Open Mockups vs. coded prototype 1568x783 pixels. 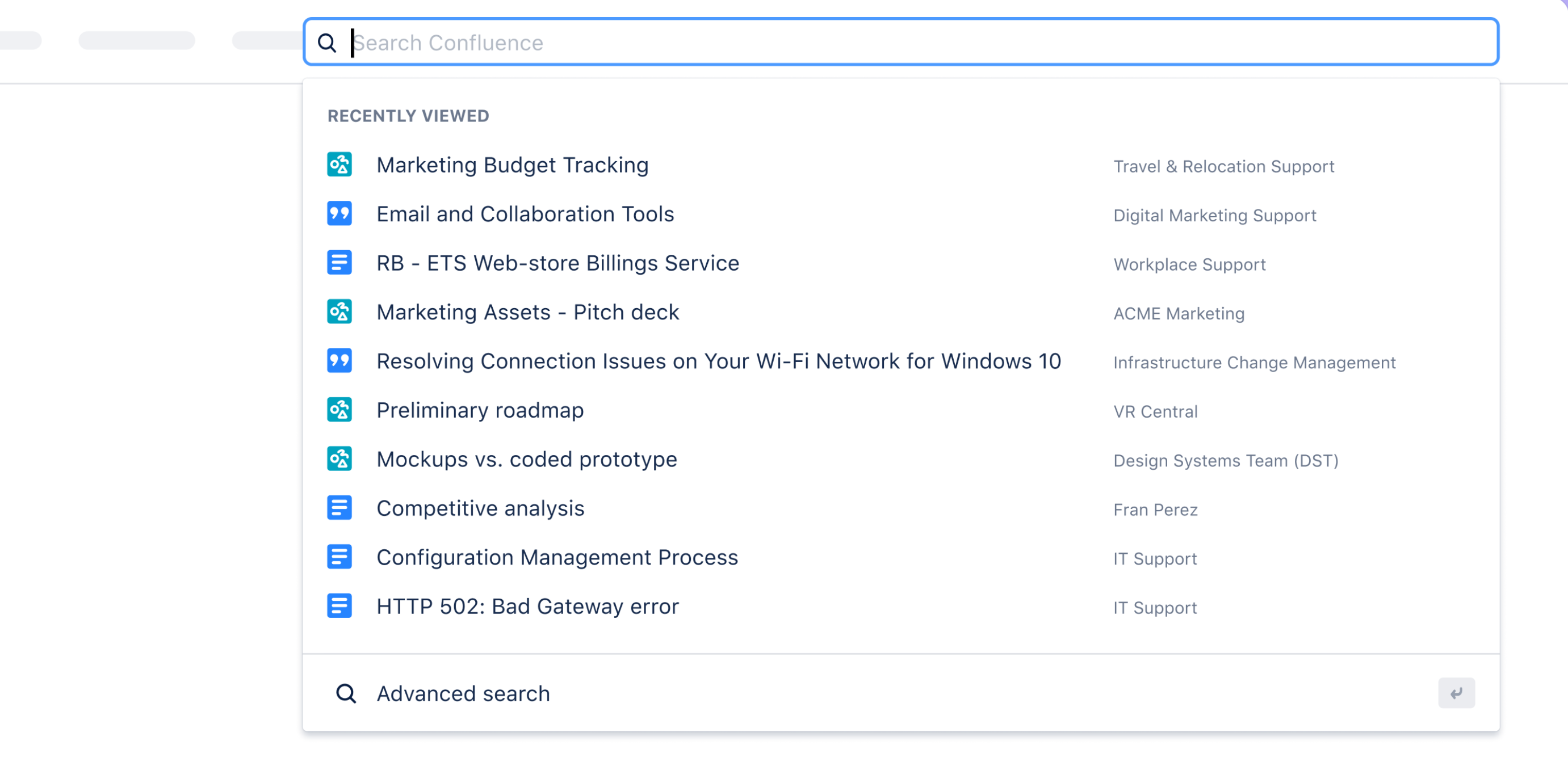click(526, 460)
